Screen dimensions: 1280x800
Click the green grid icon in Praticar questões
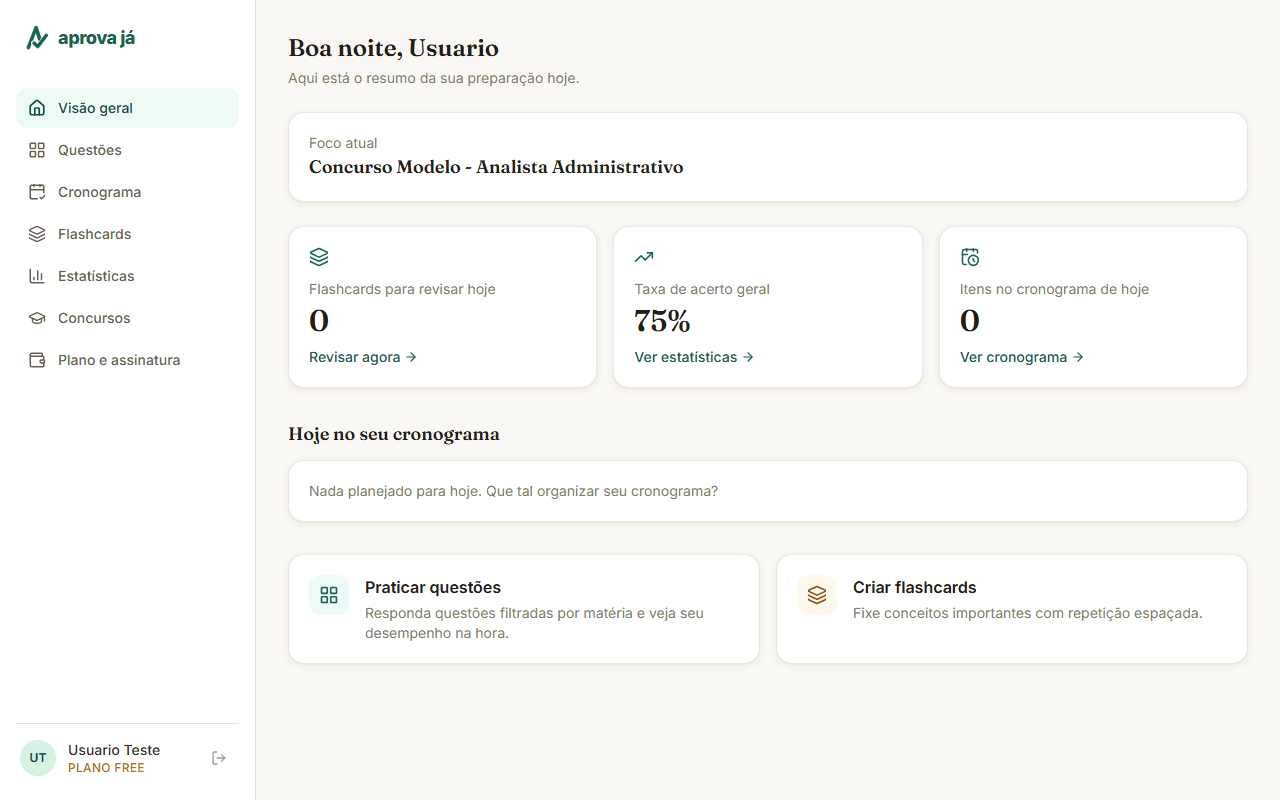click(329, 595)
